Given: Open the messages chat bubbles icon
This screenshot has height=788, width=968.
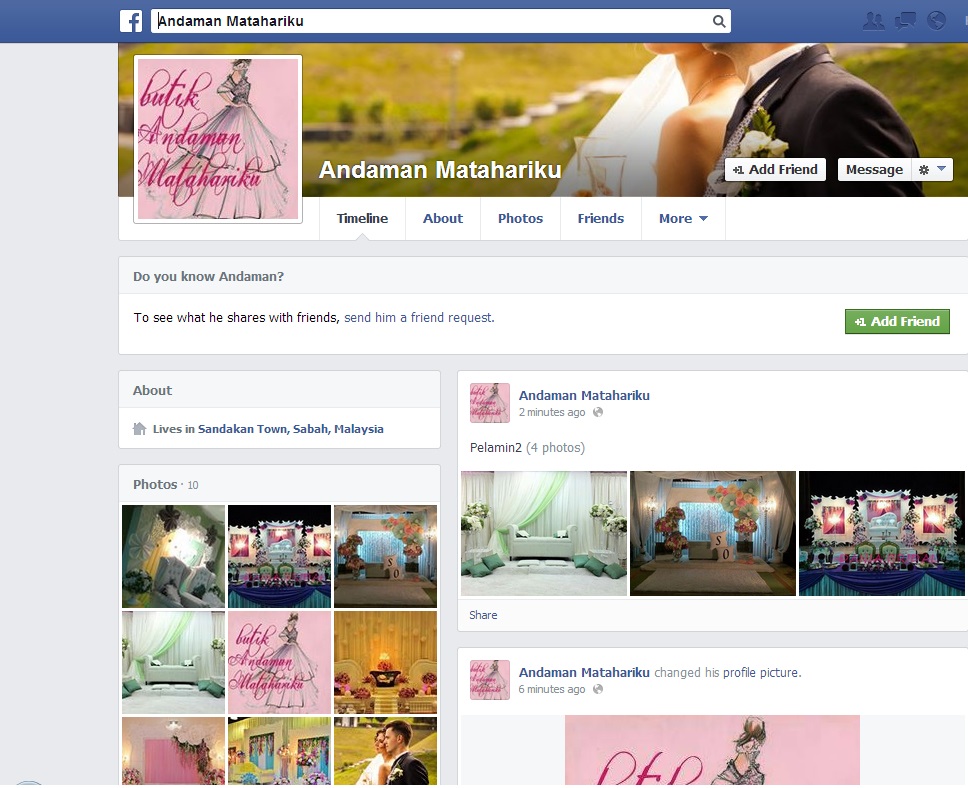Looking at the screenshot, I should pos(905,20).
